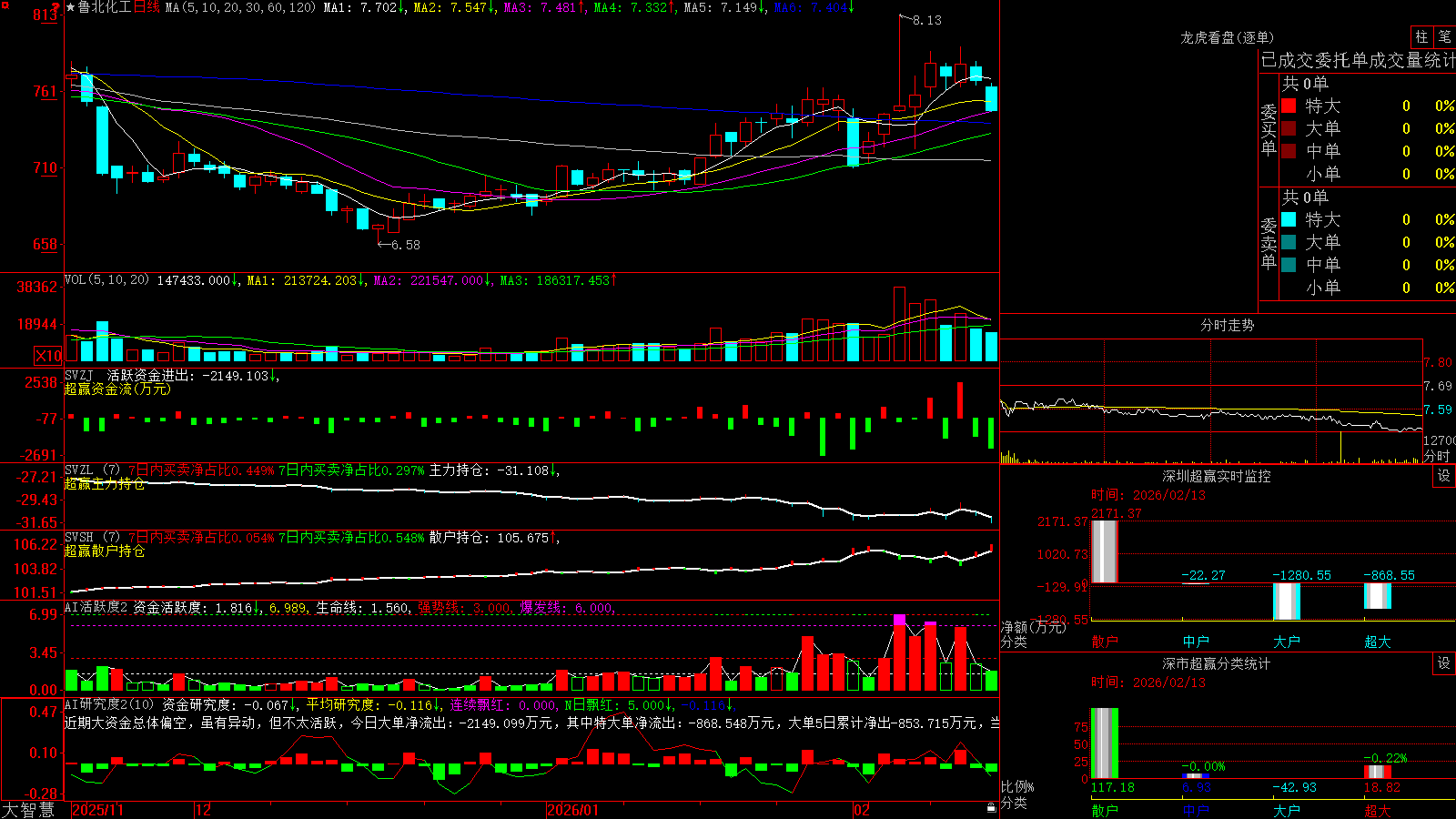Click the 日线 period label
Screen dimensions: 1456x819
[x=147, y=7]
